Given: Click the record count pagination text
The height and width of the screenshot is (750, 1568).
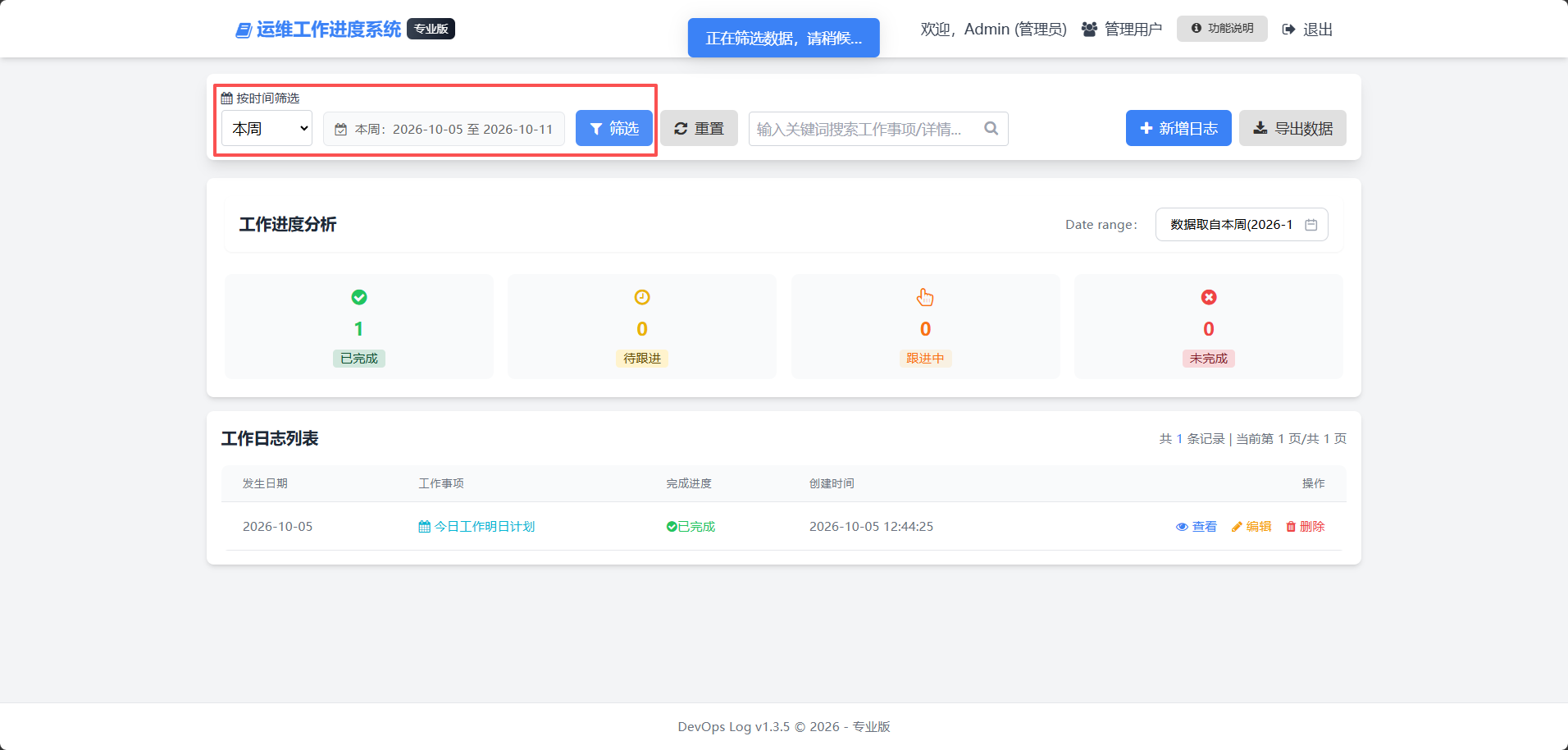Looking at the screenshot, I should (1253, 439).
